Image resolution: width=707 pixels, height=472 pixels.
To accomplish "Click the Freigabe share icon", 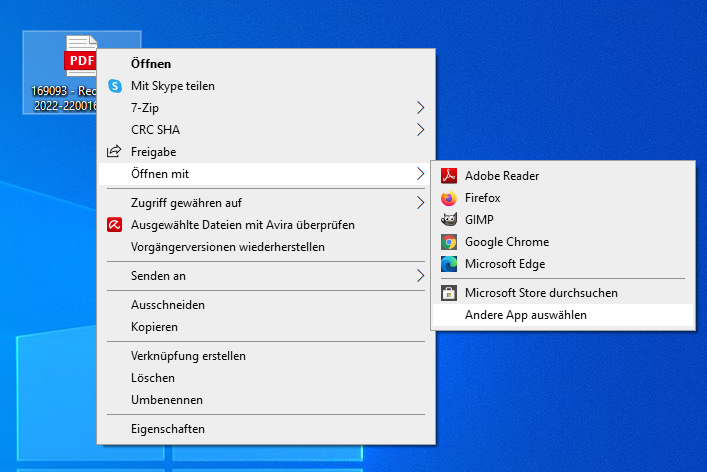I will pyautogui.click(x=114, y=151).
